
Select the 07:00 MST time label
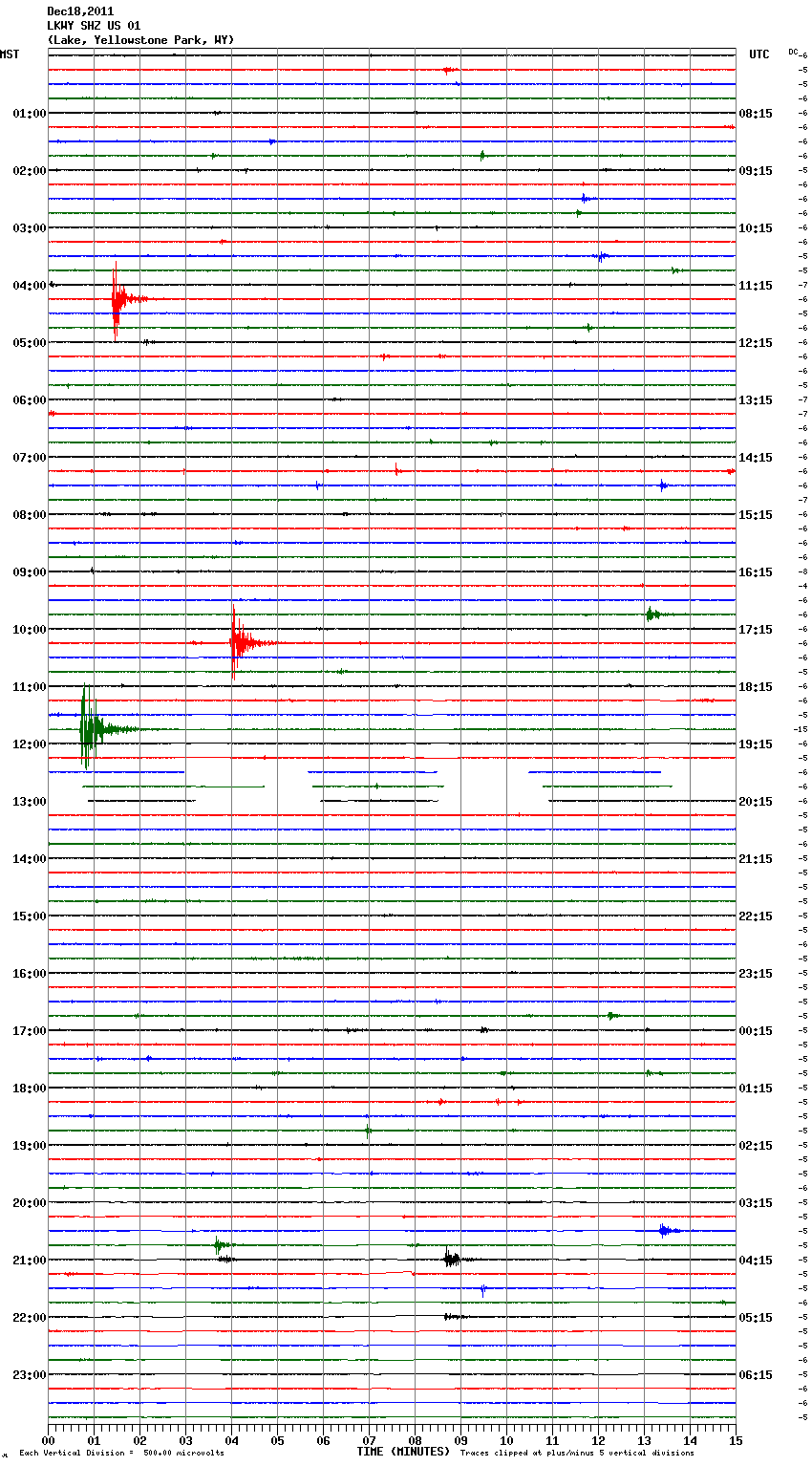[29, 458]
